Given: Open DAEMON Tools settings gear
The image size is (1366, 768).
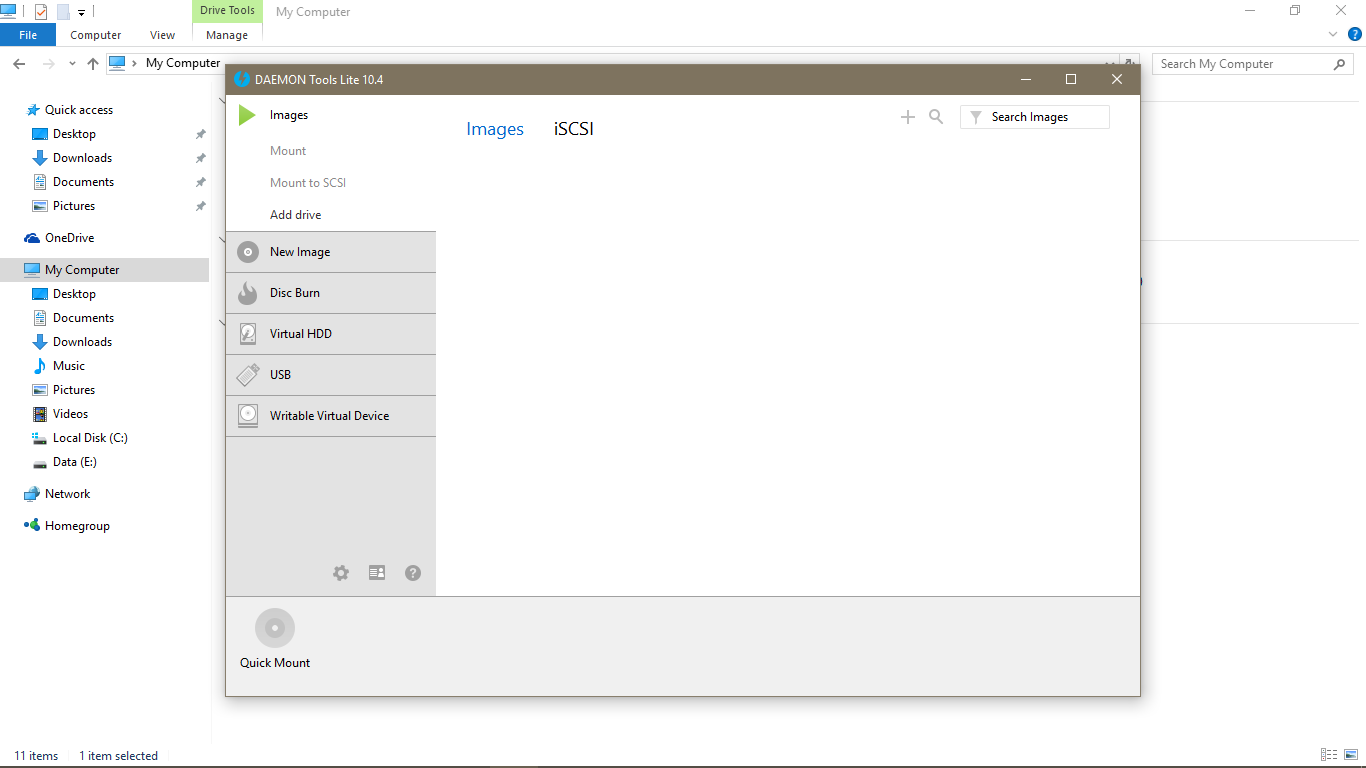Looking at the screenshot, I should [341, 573].
